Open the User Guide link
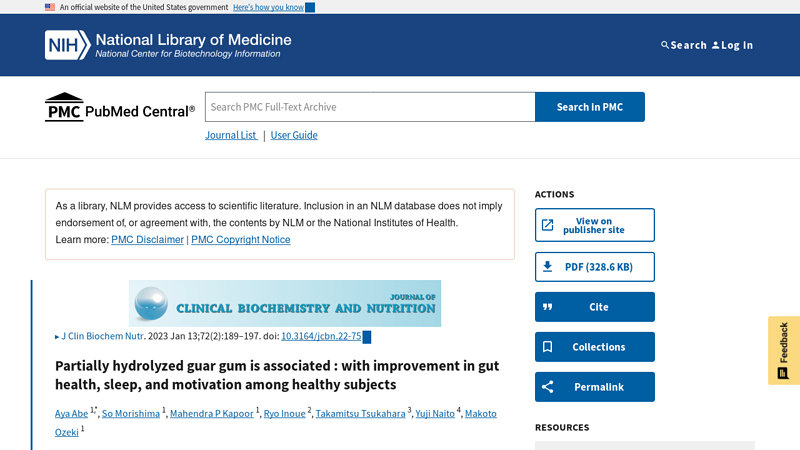This screenshot has height=450, width=800. 294,135
